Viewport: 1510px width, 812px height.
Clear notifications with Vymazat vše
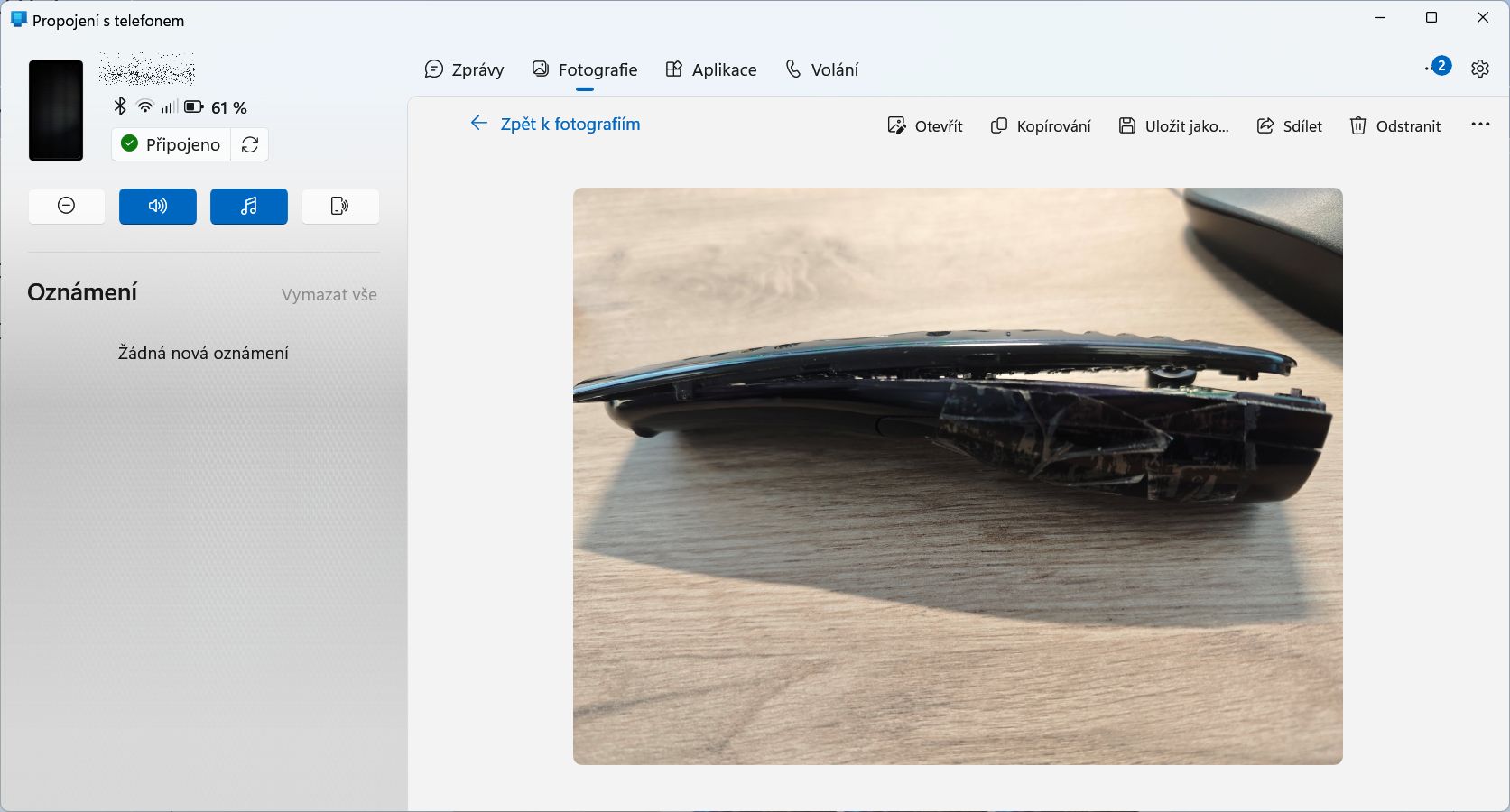tap(329, 295)
